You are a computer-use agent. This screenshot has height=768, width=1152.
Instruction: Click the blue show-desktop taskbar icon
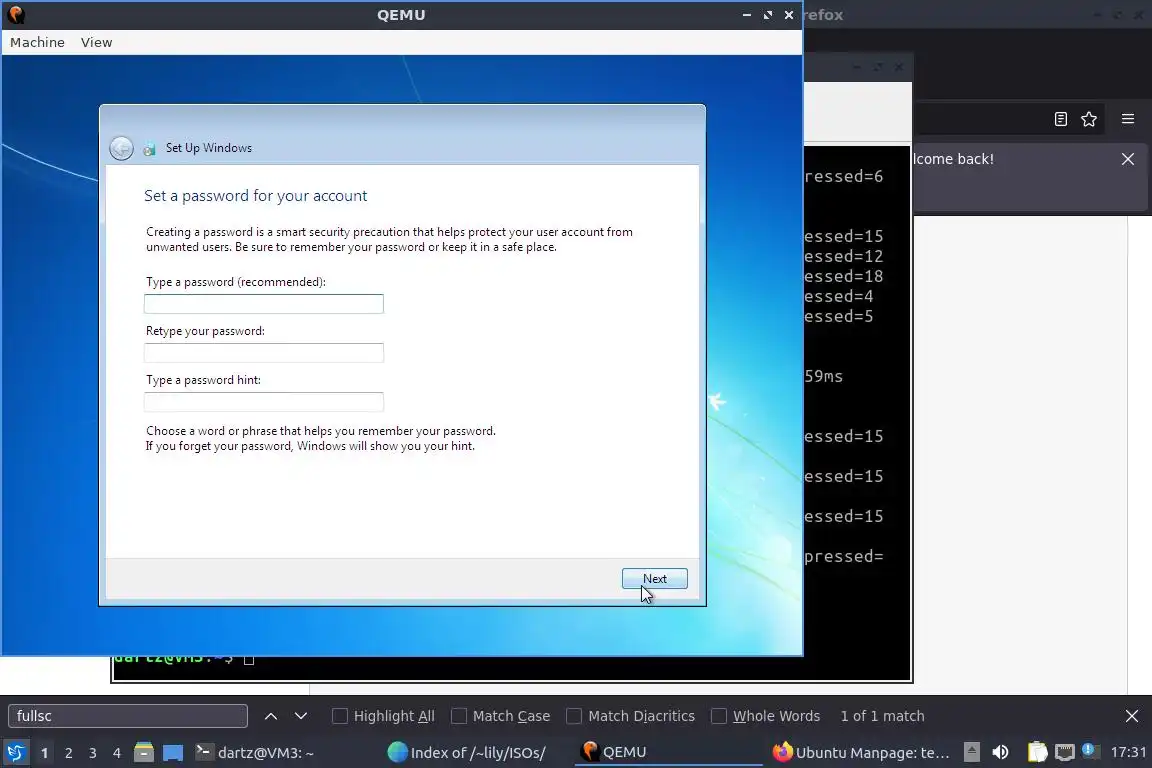point(173,753)
